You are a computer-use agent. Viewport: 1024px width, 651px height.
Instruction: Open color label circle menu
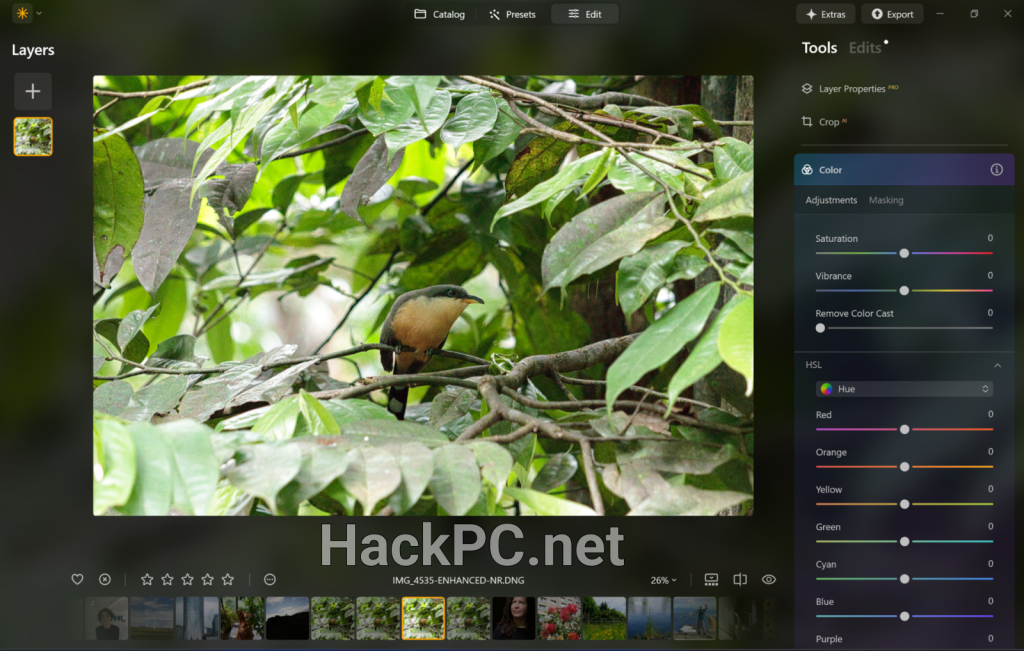click(270, 579)
